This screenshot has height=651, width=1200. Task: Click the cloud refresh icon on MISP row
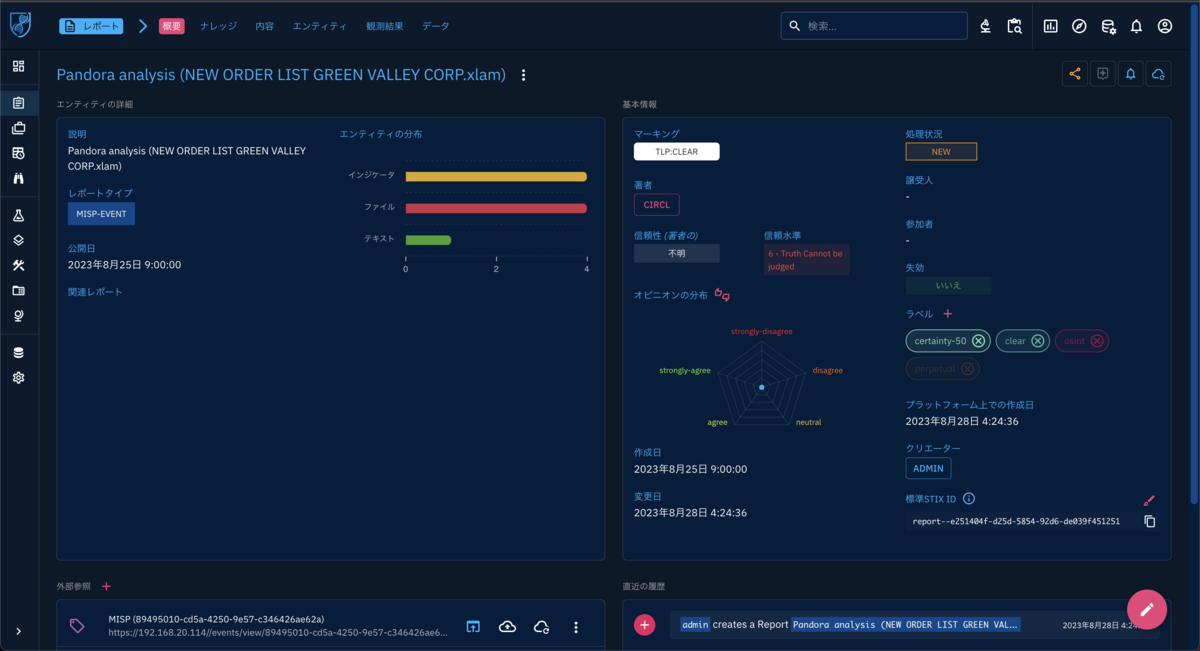[x=541, y=627]
